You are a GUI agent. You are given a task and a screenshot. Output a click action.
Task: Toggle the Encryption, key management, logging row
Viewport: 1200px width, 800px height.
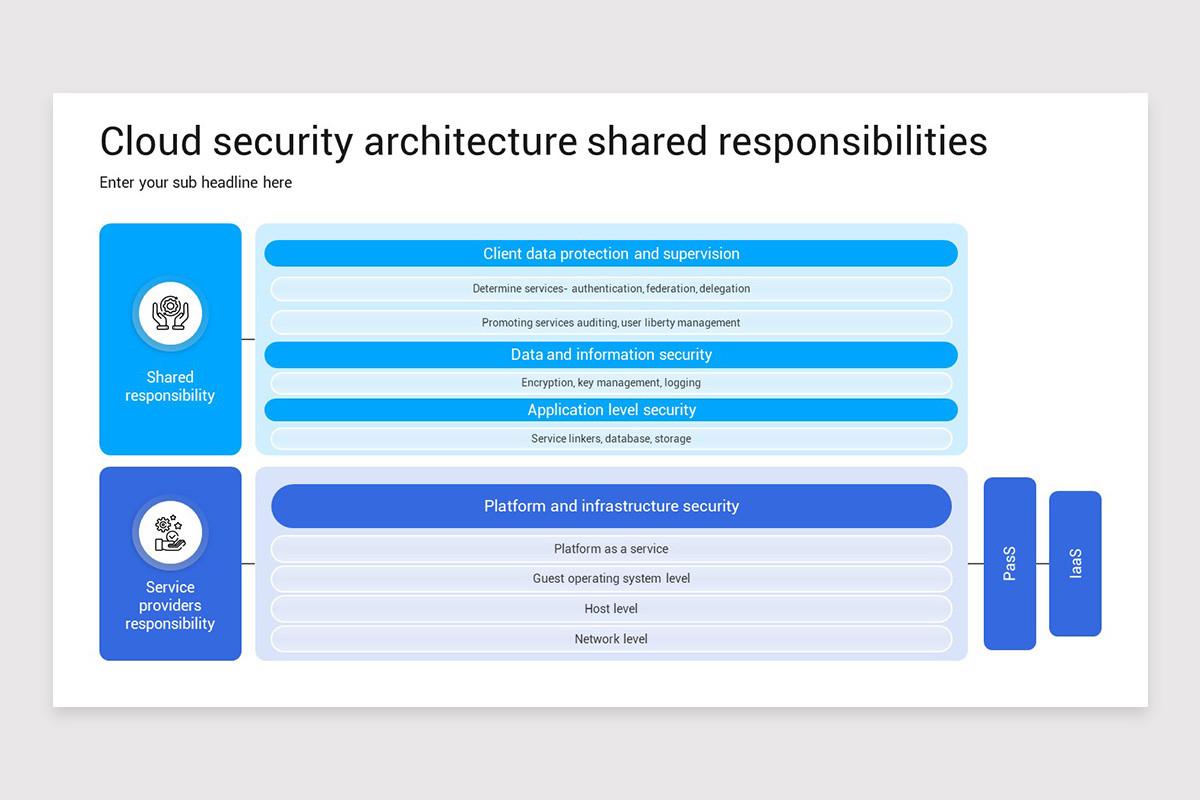pyautogui.click(x=611, y=382)
